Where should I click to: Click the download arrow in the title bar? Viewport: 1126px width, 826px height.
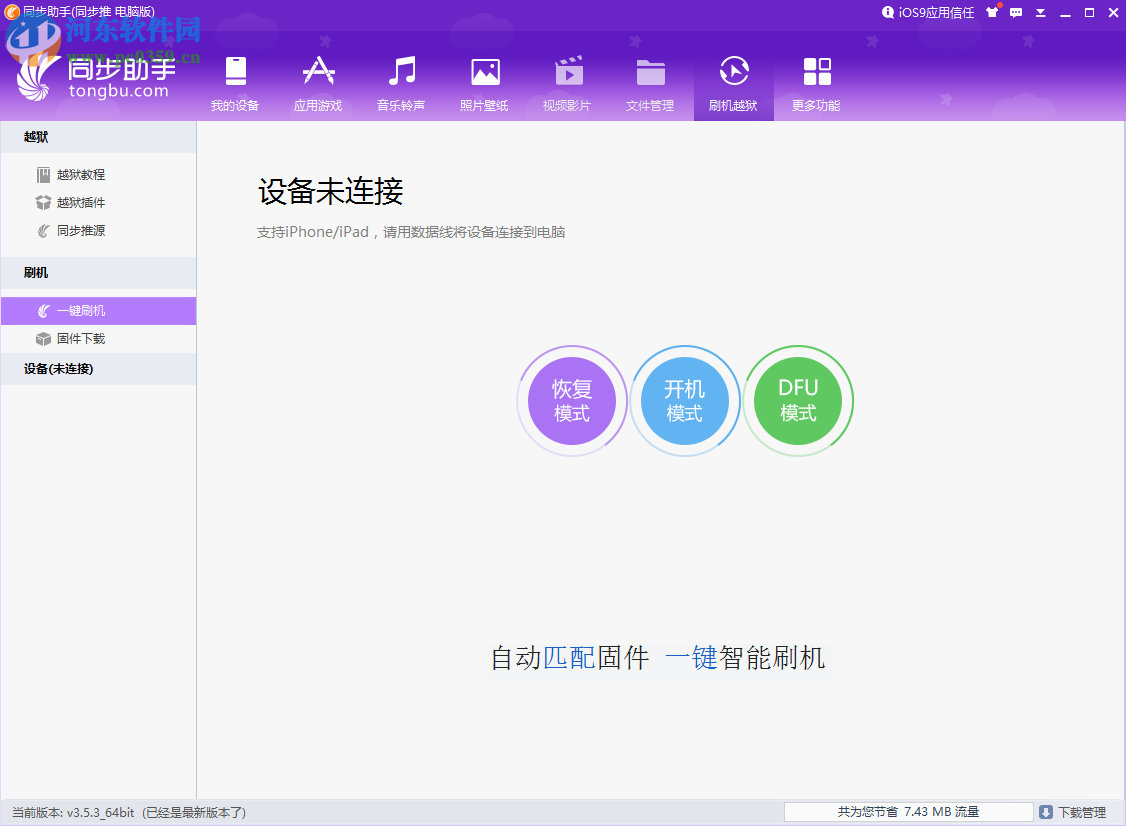[1041, 12]
